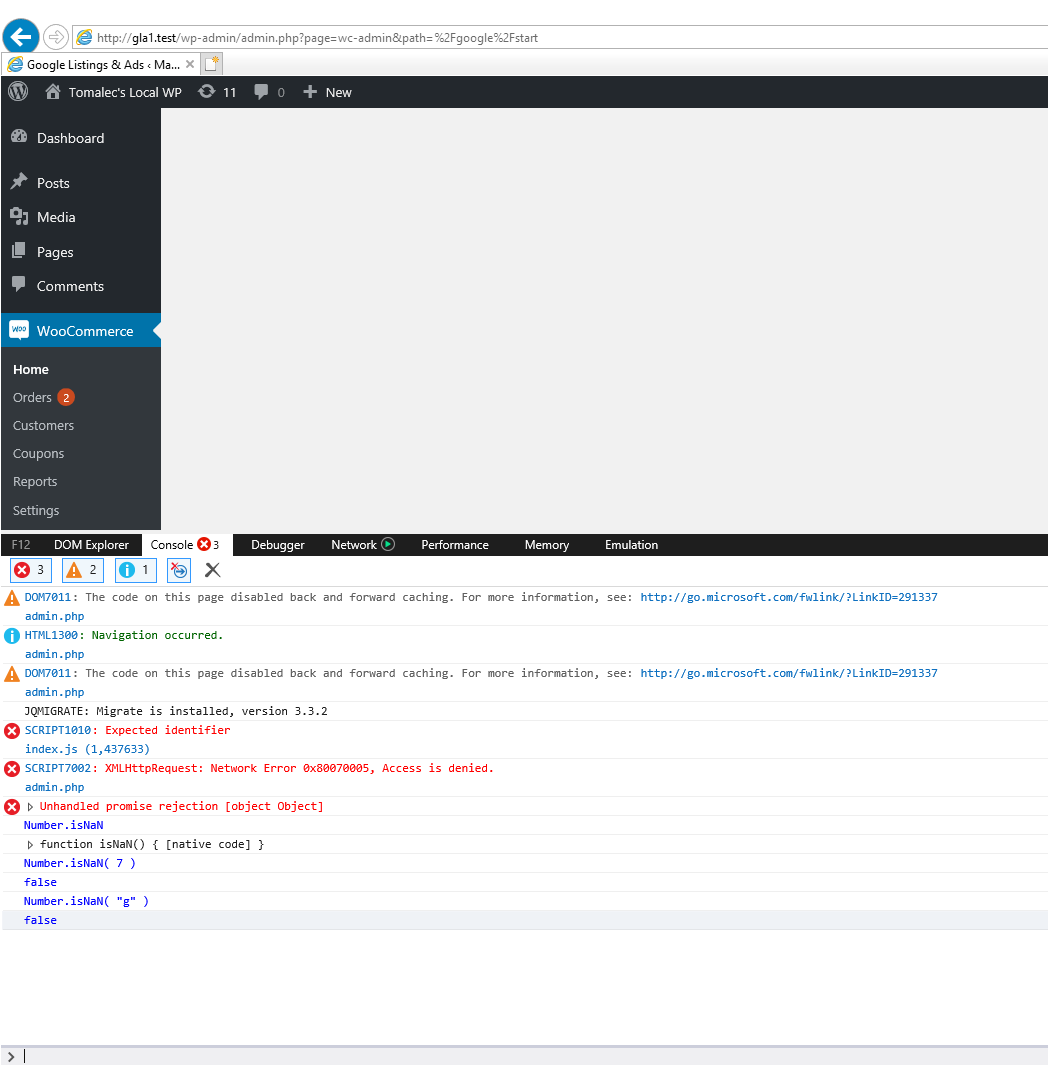1048x1065 pixels.
Task: Open Orders from the WooCommerce menu
Action: pos(32,397)
